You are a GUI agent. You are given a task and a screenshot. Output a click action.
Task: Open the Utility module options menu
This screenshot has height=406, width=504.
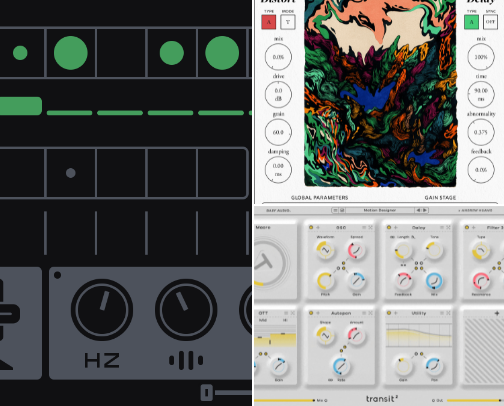tap(442, 313)
